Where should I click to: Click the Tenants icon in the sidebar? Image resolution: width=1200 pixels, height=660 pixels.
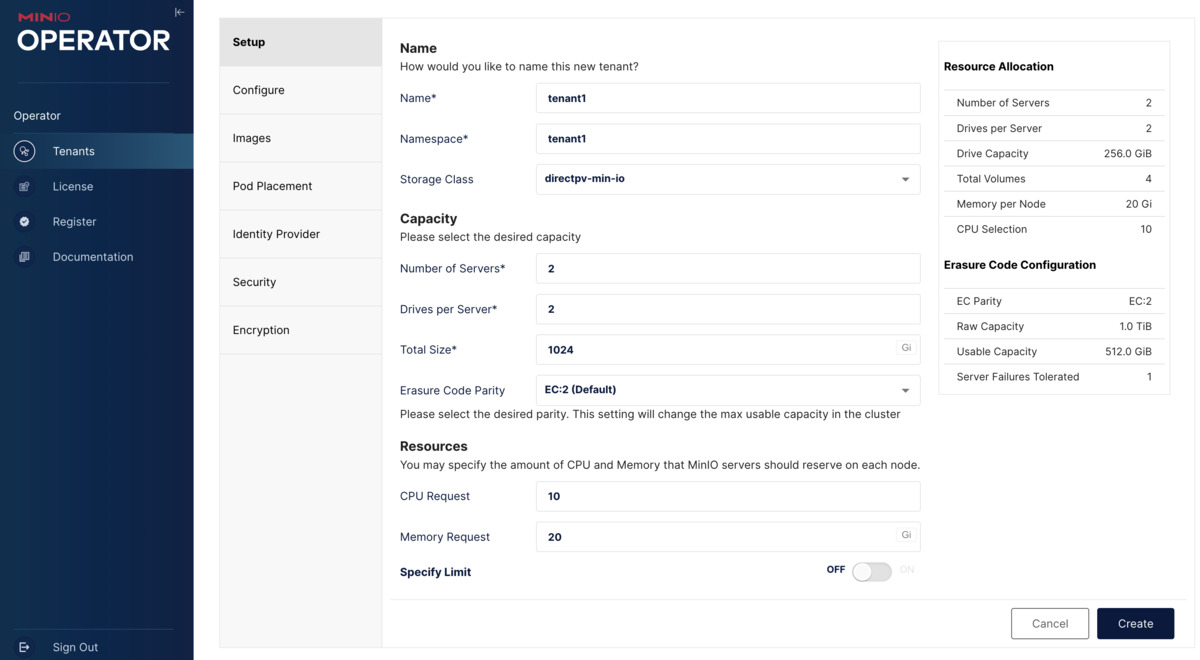[x=25, y=151]
